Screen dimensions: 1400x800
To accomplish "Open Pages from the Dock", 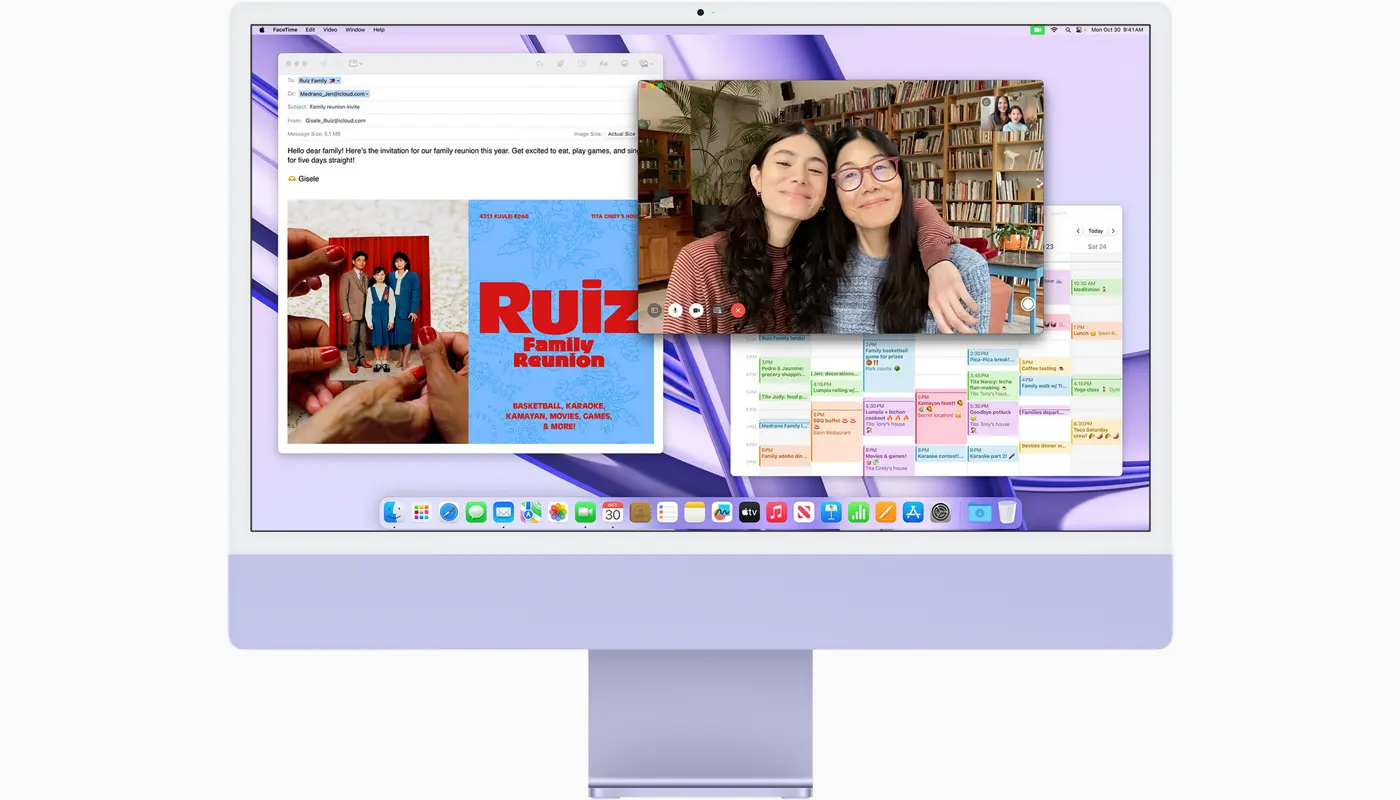I will (886, 512).
